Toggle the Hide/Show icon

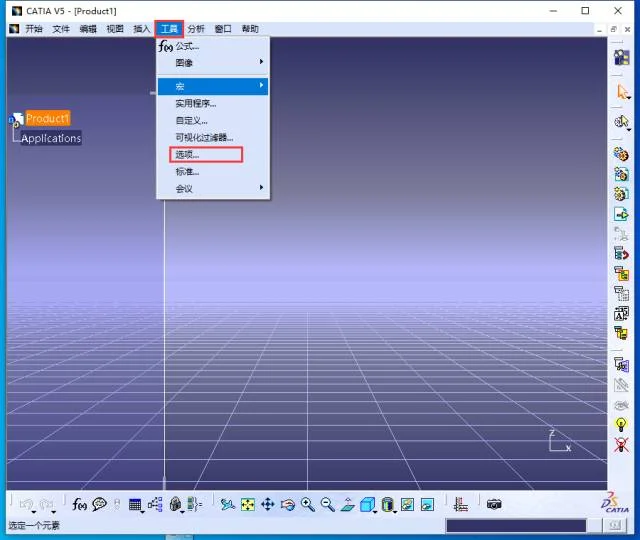point(407,504)
